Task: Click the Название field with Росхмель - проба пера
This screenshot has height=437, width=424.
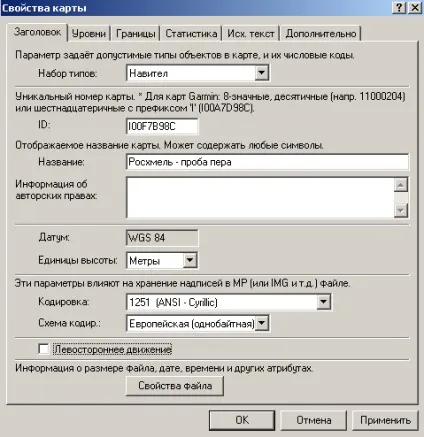Action: [x=267, y=162]
